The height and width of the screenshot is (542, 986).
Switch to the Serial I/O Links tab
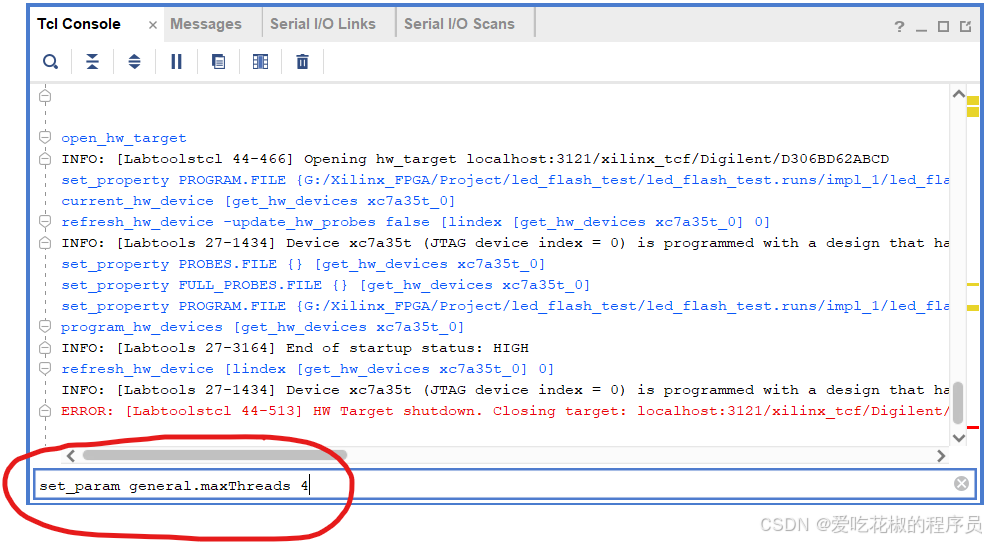(x=323, y=24)
